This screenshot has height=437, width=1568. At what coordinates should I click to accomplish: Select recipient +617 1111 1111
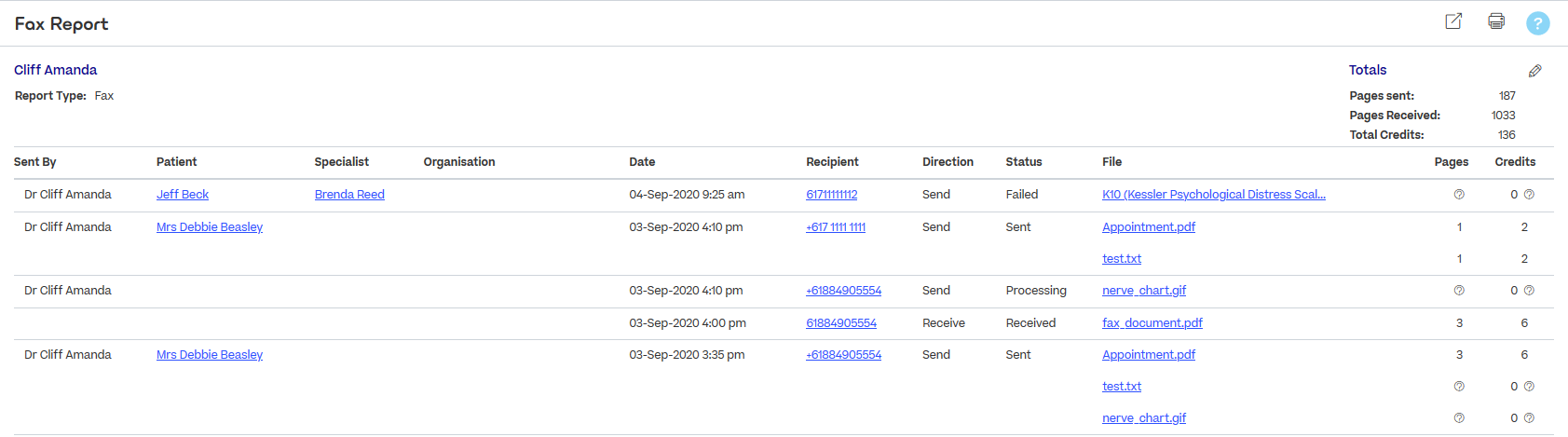[x=836, y=227]
